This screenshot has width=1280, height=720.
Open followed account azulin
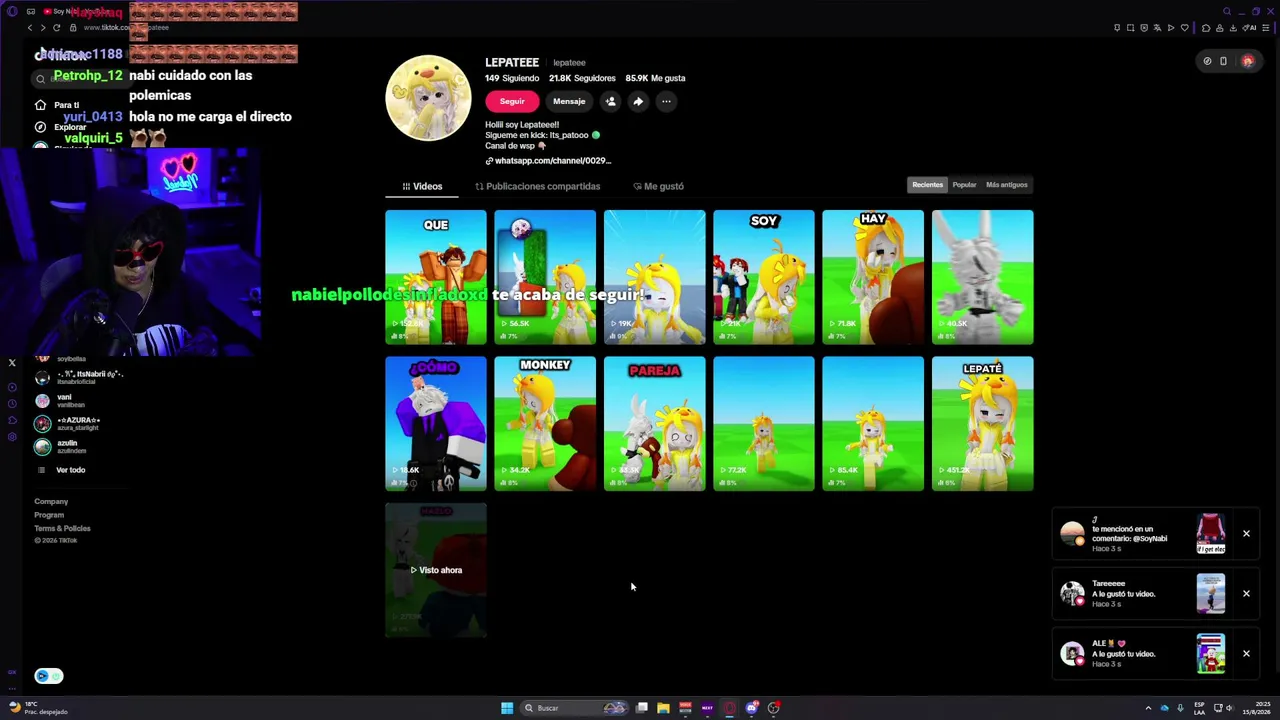61,446
